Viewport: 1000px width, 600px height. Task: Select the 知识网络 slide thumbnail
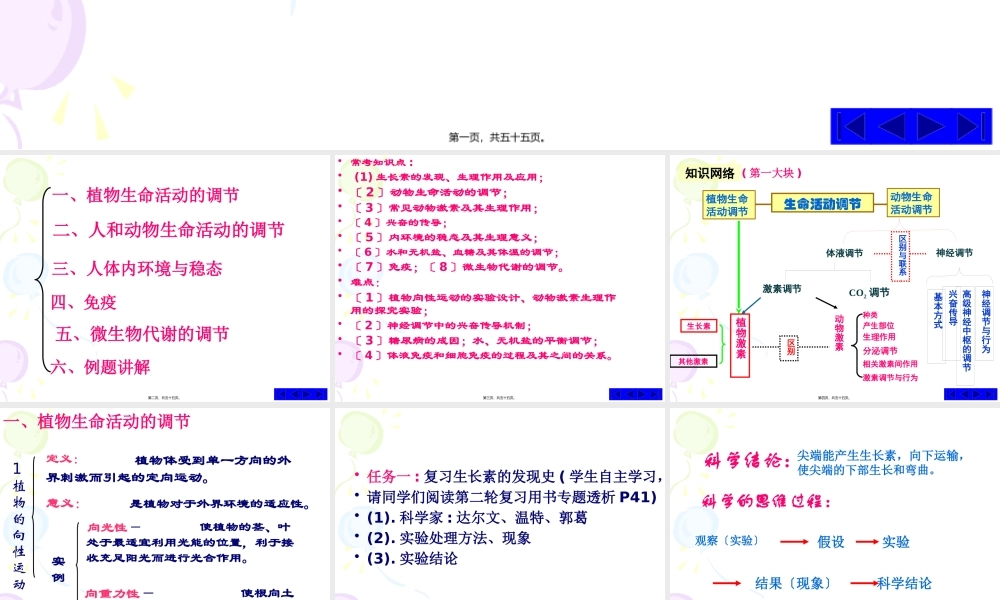(x=835, y=275)
